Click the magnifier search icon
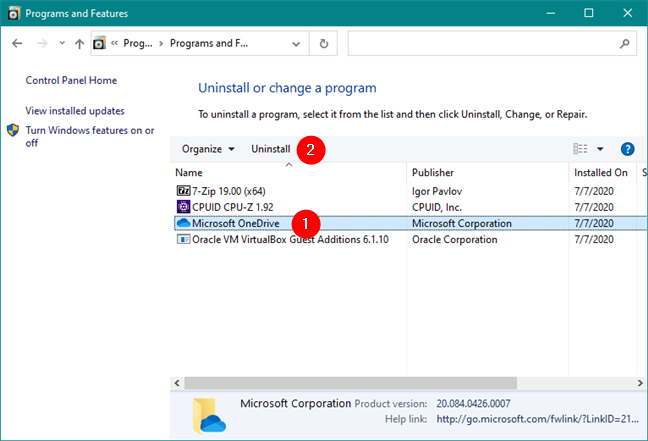648x441 pixels. [x=624, y=43]
